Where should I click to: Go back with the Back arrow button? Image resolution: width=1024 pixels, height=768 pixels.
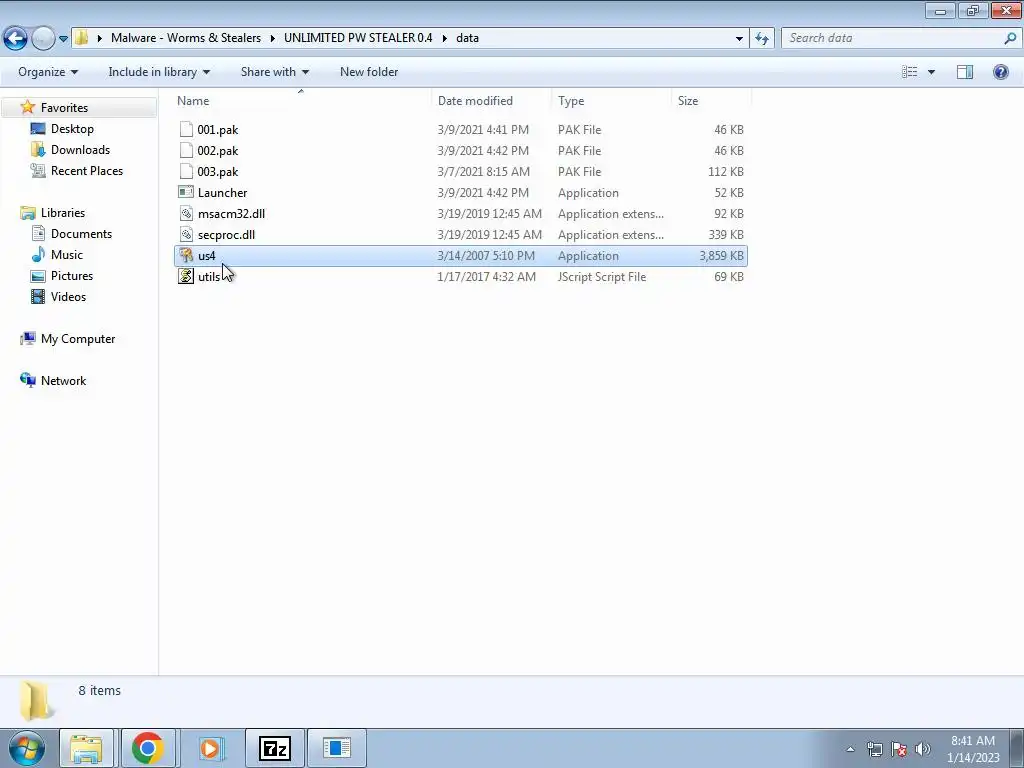[16, 39]
